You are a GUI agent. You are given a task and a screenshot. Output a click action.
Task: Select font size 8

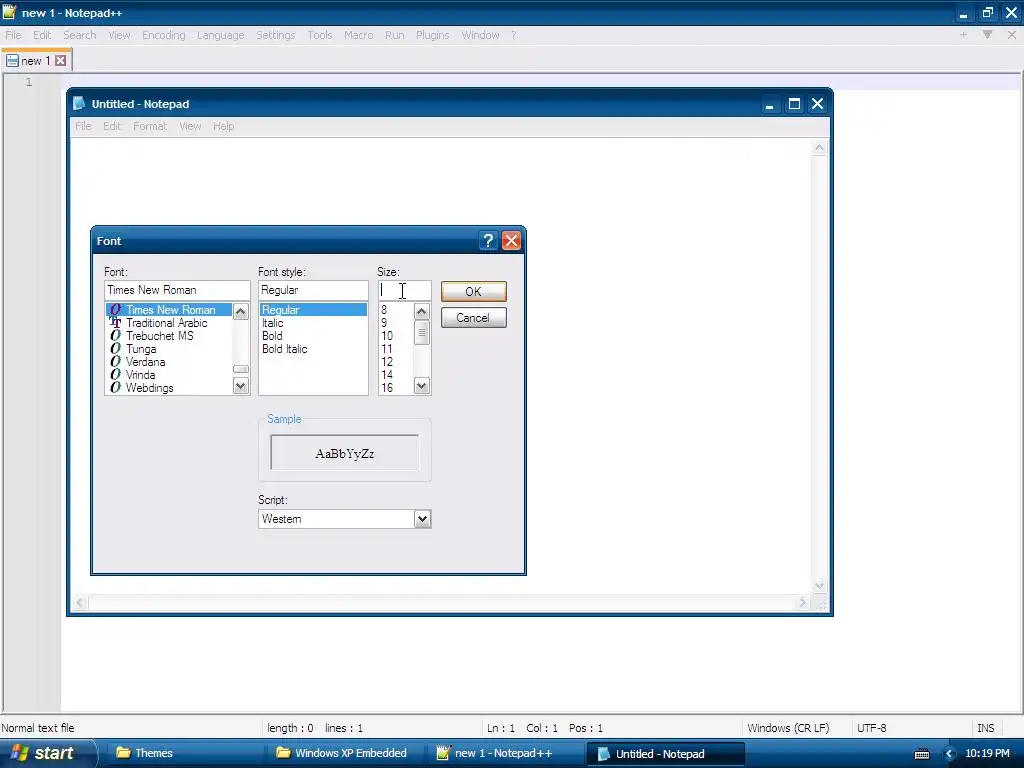pyautogui.click(x=396, y=310)
